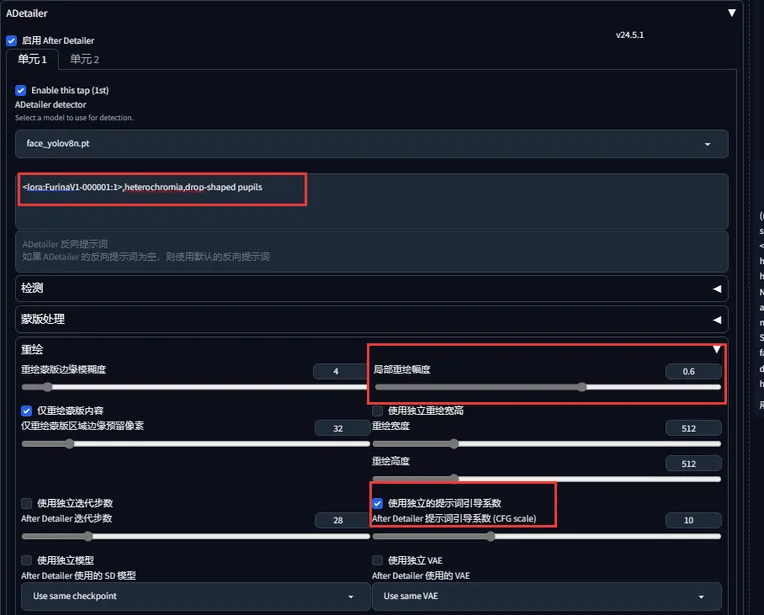Screen dimensions: 764x615
Task: Expand the 蒙版处理 section
Action: tap(716, 319)
